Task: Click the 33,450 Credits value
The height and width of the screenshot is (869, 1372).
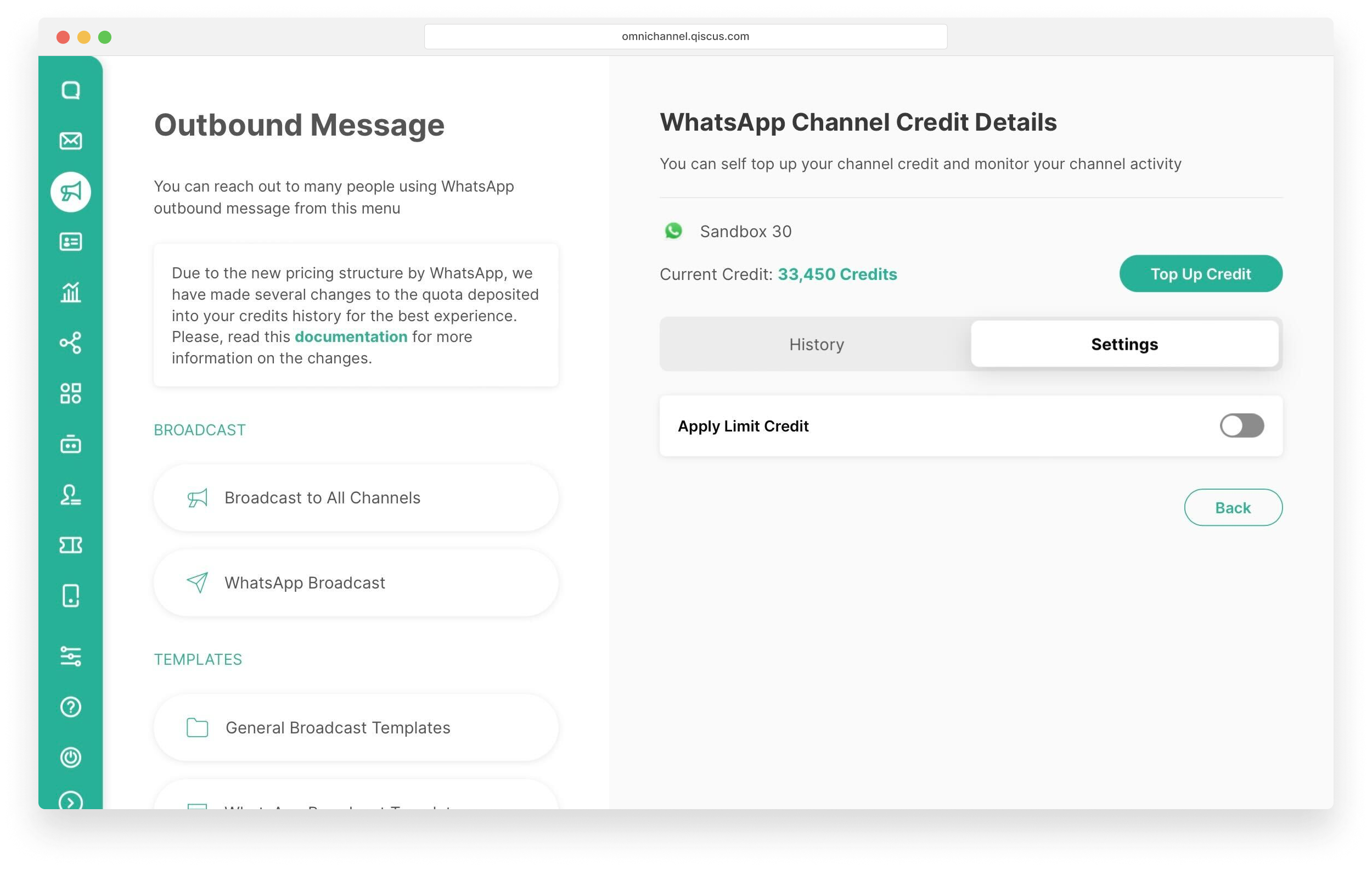Action: point(837,274)
